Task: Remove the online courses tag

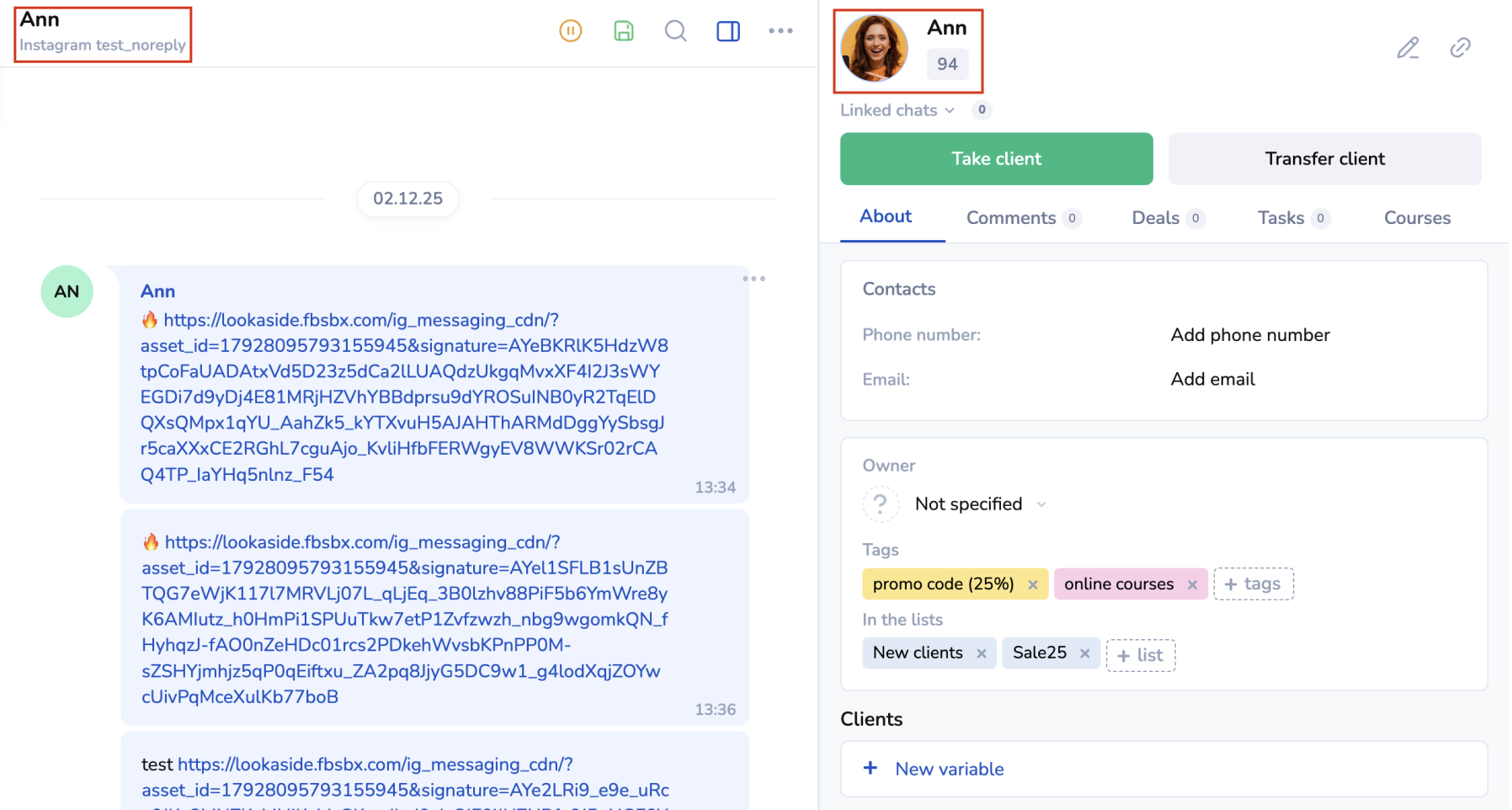Action: pyautogui.click(x=1192, y=584)
